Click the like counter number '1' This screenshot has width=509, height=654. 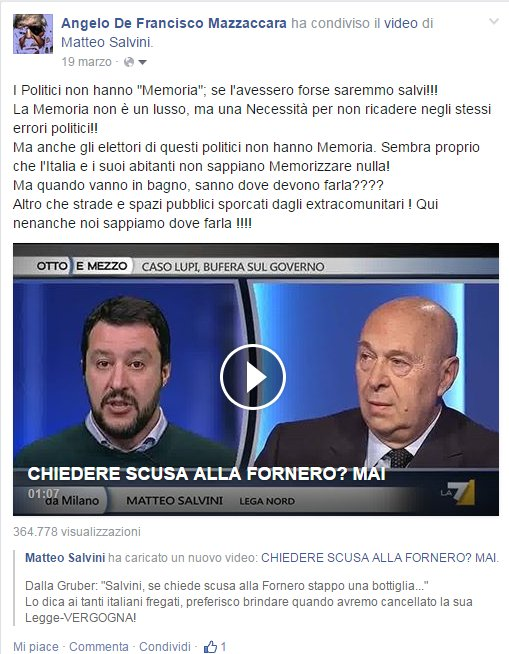click(x=223, y=646)
